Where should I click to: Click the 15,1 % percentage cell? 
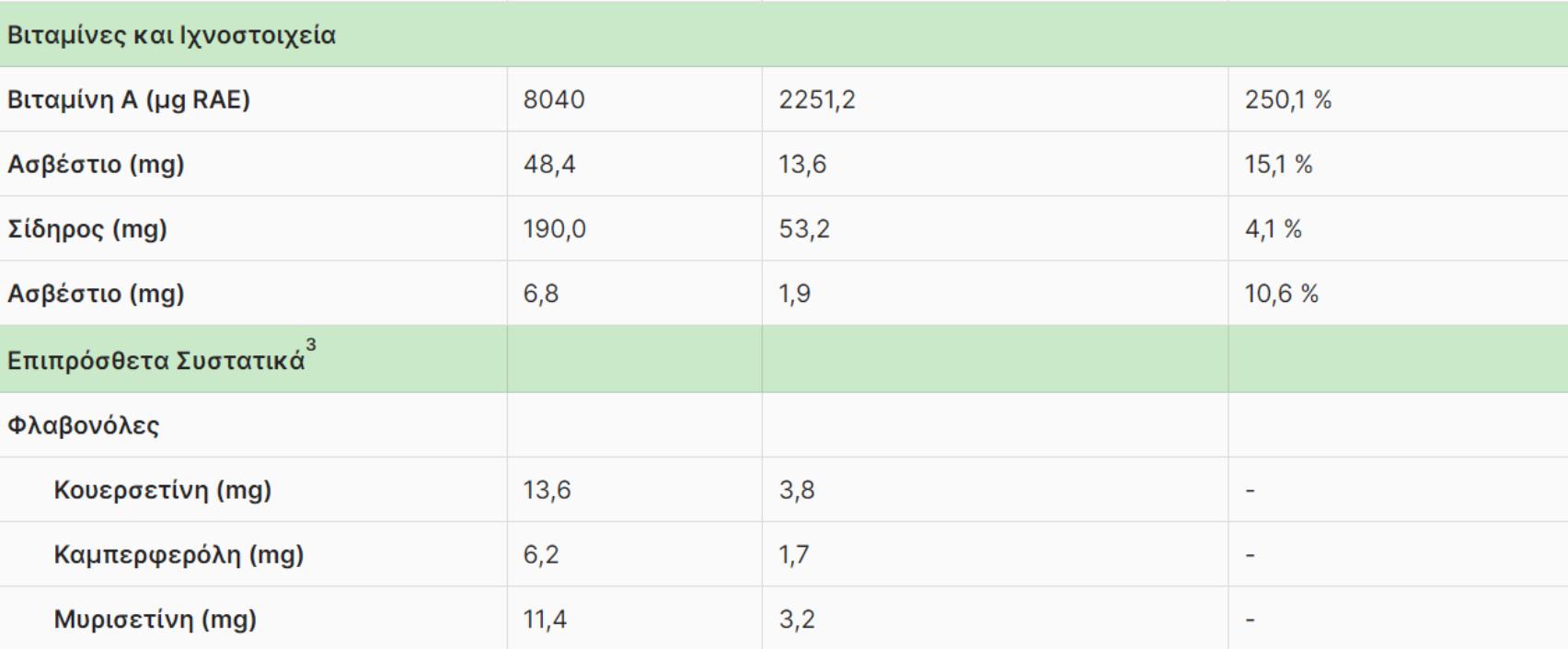tap(1279, 164)
